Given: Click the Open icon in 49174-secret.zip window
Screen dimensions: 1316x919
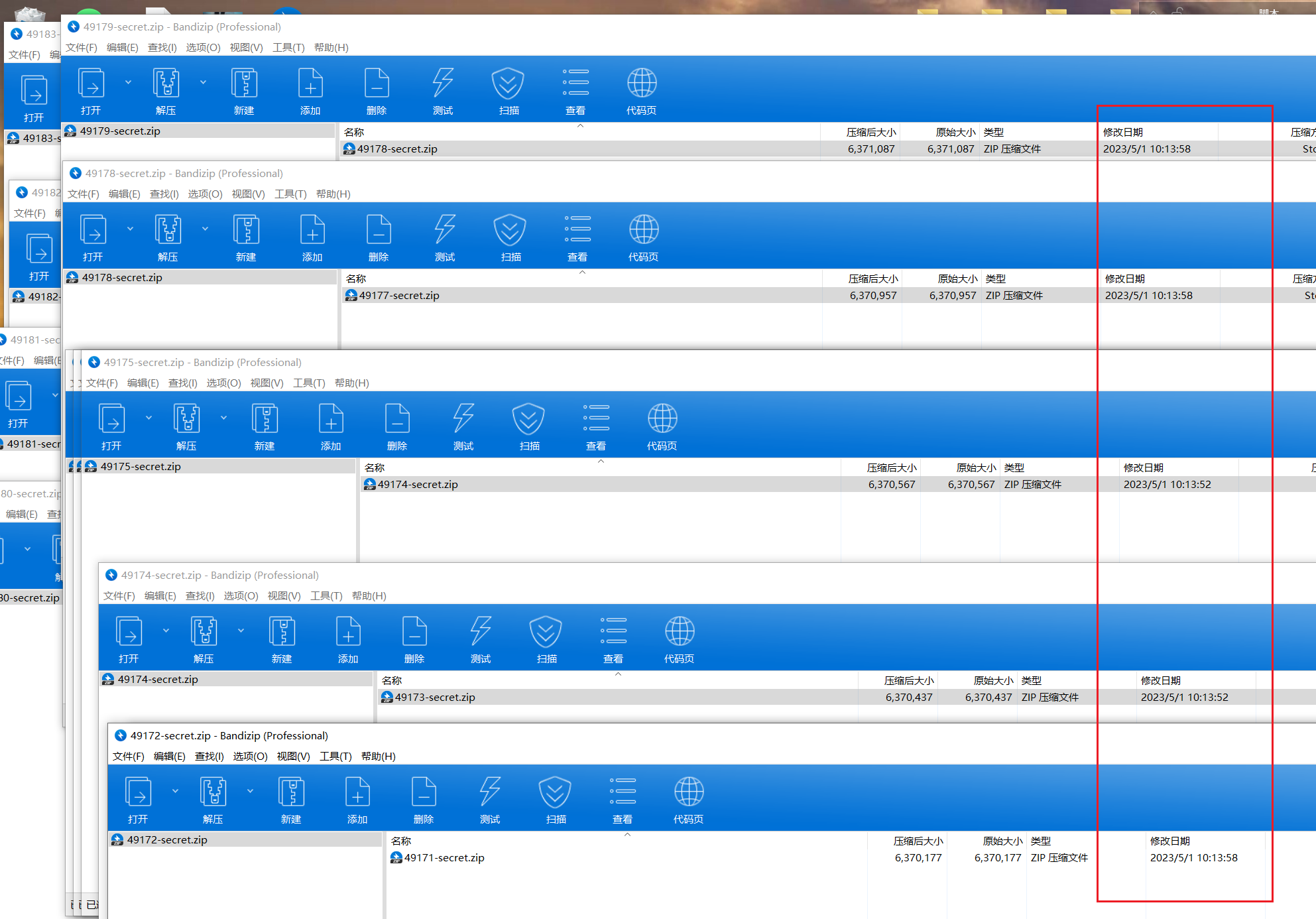Looking at the screenshot, I should tap(129, 633).
